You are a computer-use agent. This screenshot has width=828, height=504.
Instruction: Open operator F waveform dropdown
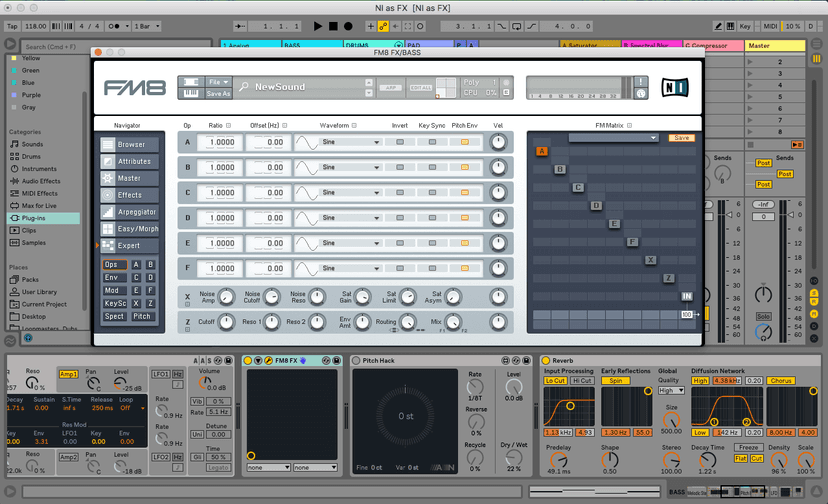click(351, 268)
